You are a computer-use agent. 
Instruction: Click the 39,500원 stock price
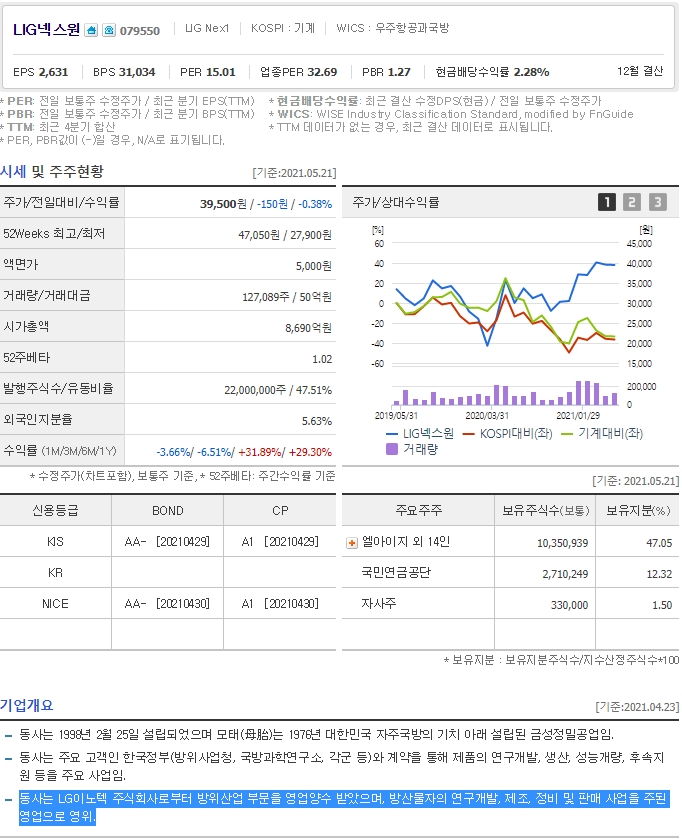point(223,204)
